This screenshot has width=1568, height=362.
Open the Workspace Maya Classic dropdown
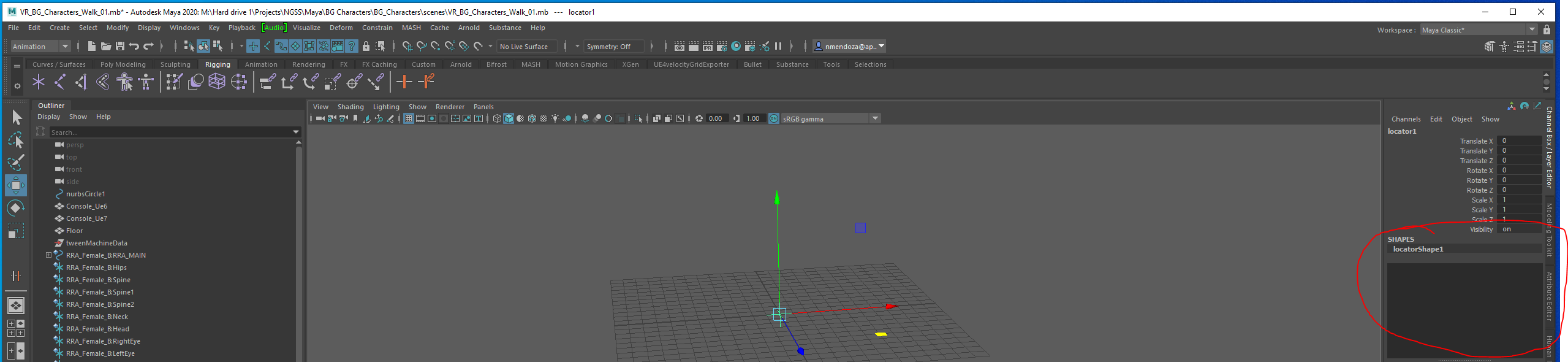click(x=1478, y=30)
